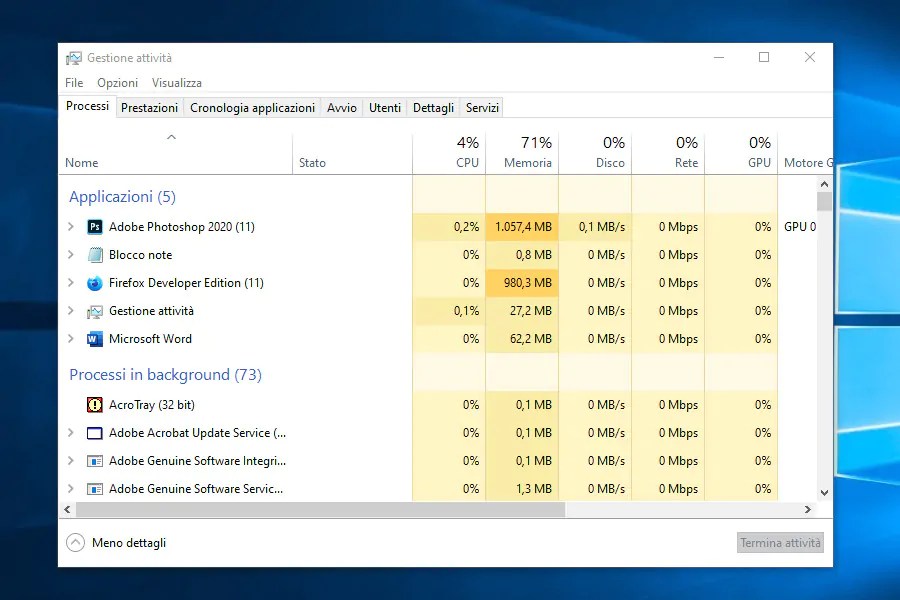Click the Adobe Genuine Software Integri... icon

coord(95,461)
